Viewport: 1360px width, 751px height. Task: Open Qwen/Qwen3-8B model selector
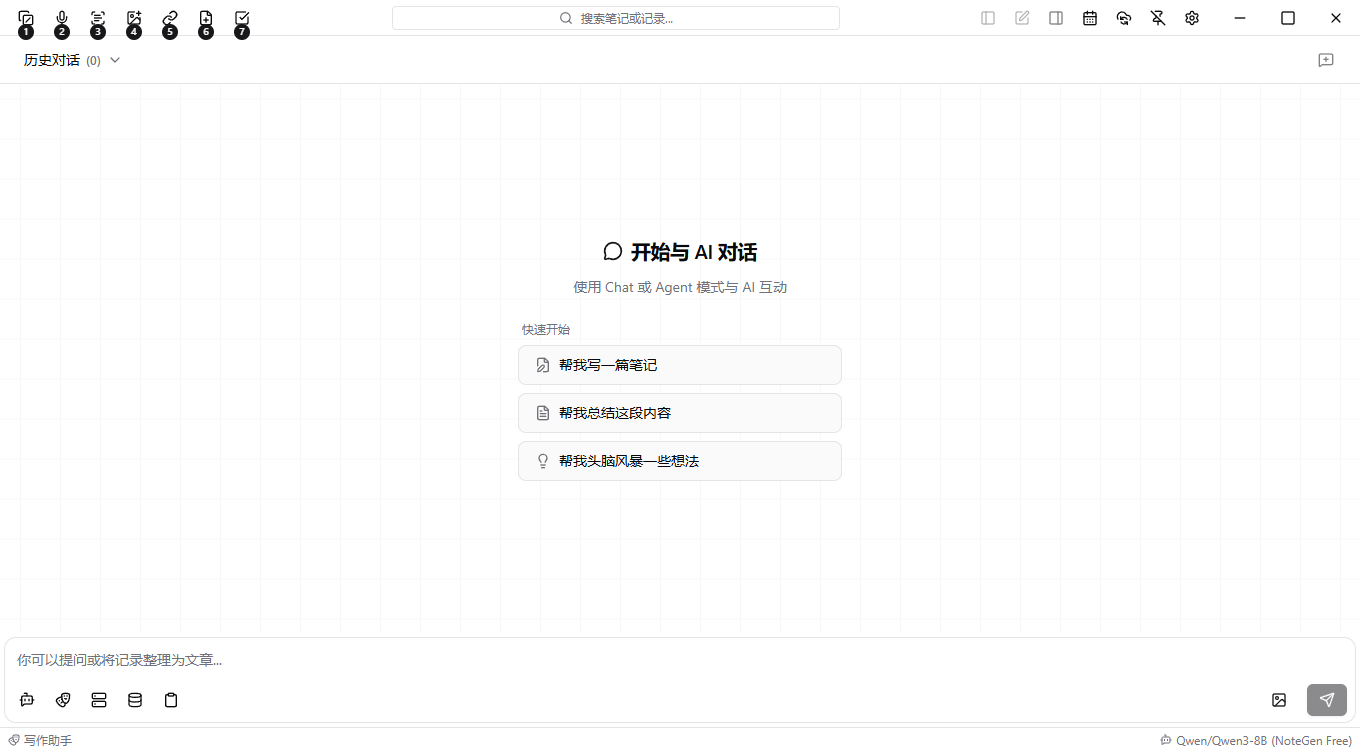(1256, 741)
